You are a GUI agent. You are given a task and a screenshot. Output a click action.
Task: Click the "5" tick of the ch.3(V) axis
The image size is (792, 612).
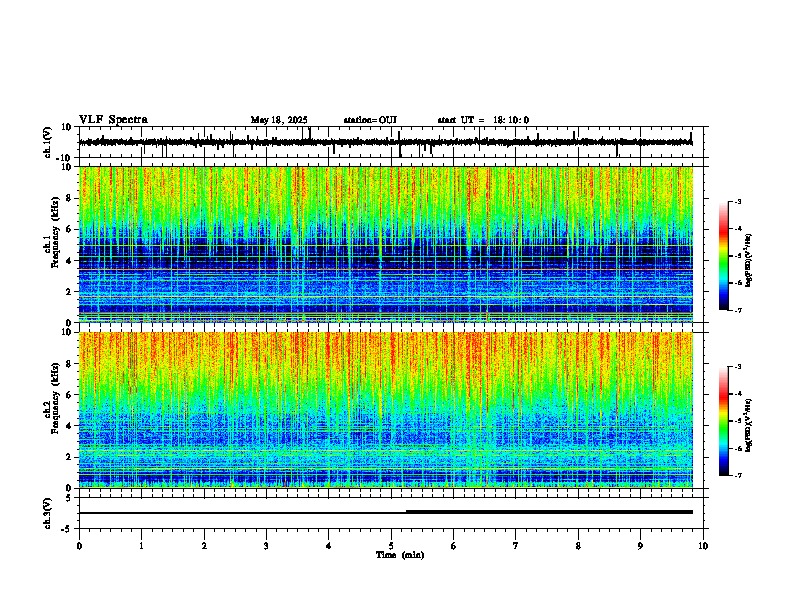click(69, 498)
